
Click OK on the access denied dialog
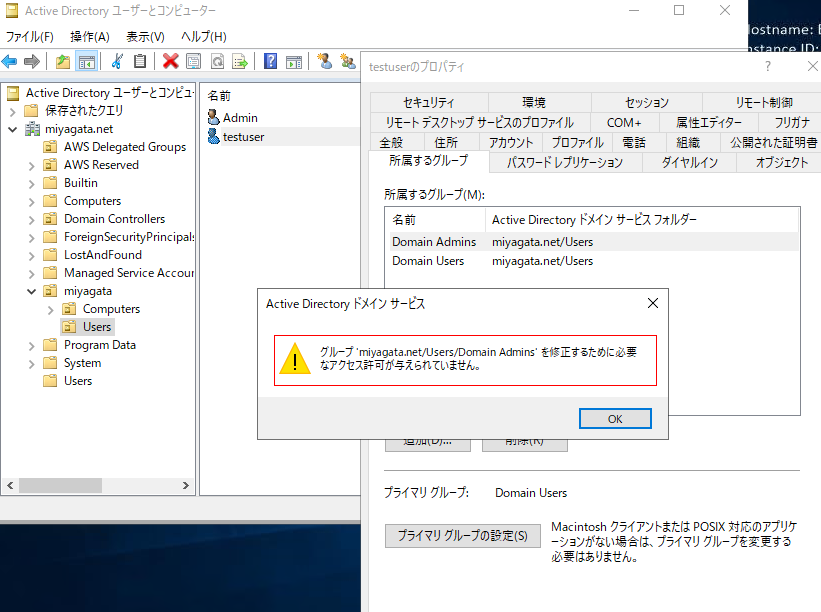pyautogui.click(x=614, y=418)
